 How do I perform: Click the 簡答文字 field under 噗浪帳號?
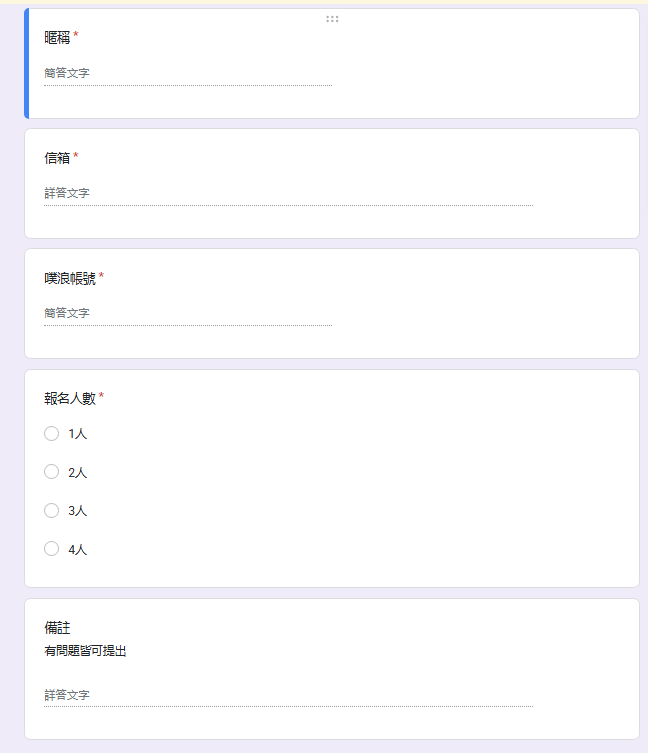pos(188,314)
